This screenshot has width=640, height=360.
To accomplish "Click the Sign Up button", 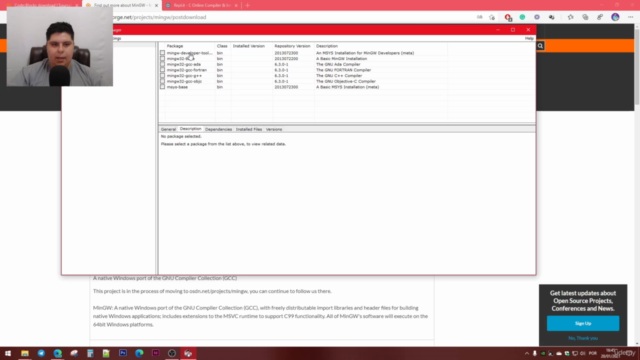I will coord(583,323).
